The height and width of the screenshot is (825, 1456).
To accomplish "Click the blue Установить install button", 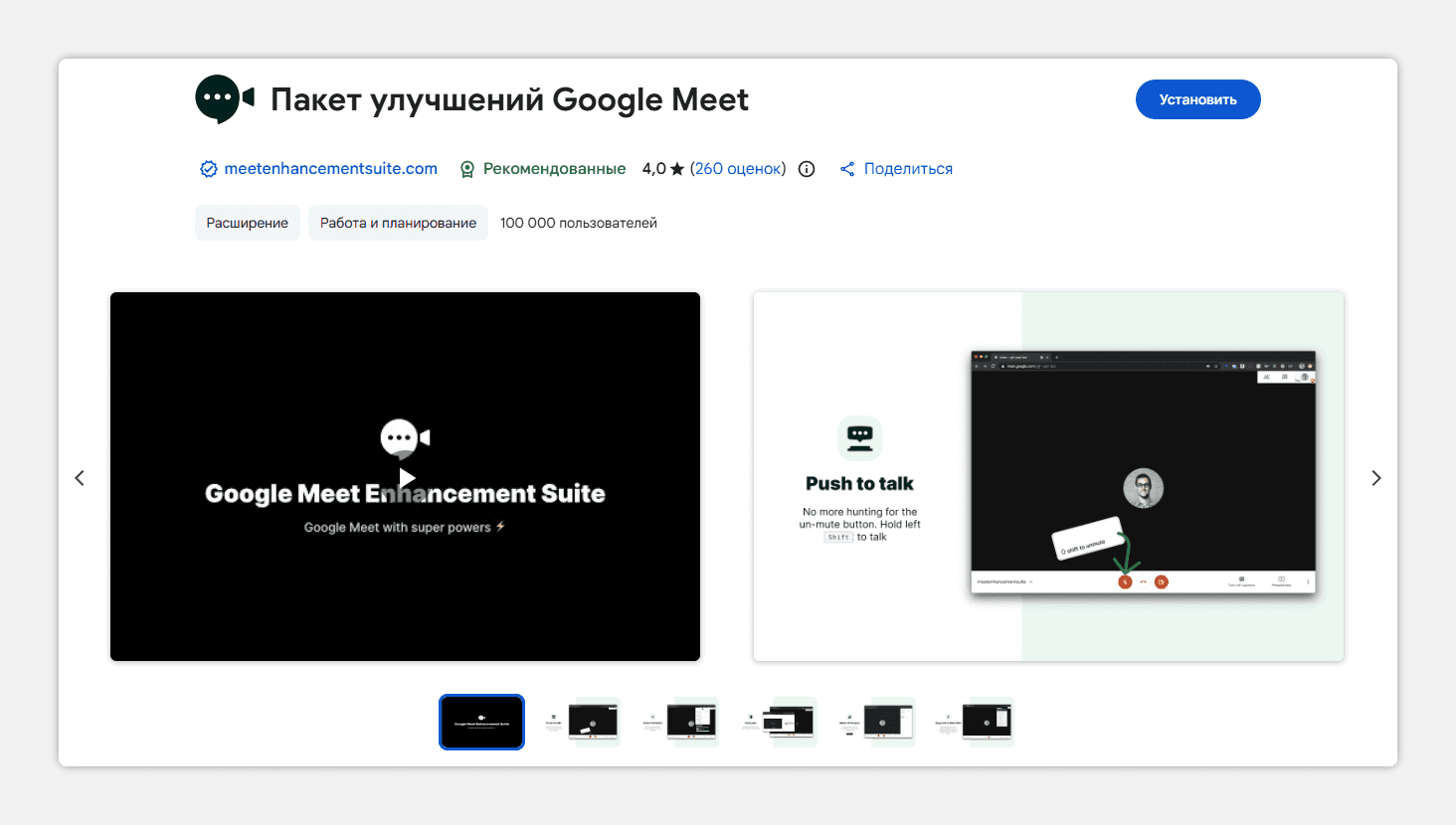I will coord(1197,99).
